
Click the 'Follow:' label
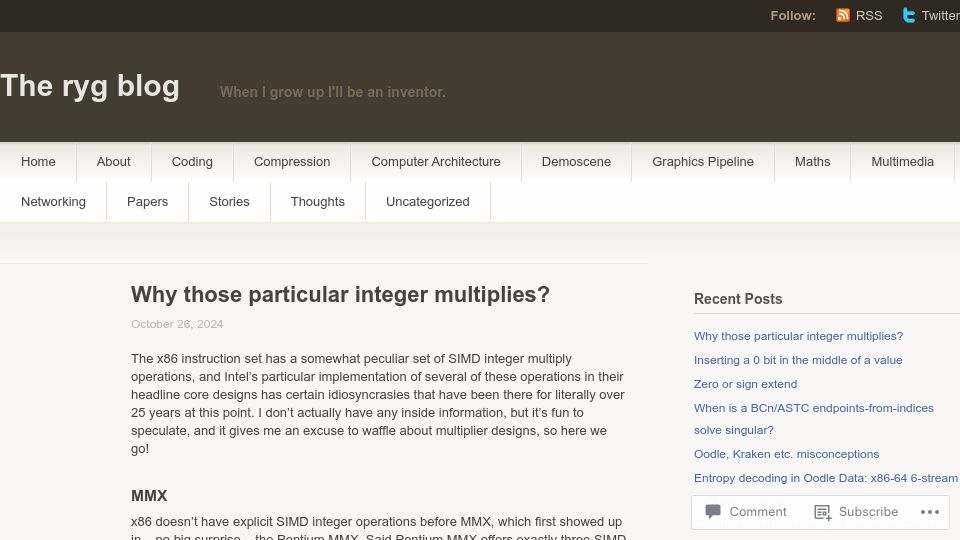coord(793,16)
